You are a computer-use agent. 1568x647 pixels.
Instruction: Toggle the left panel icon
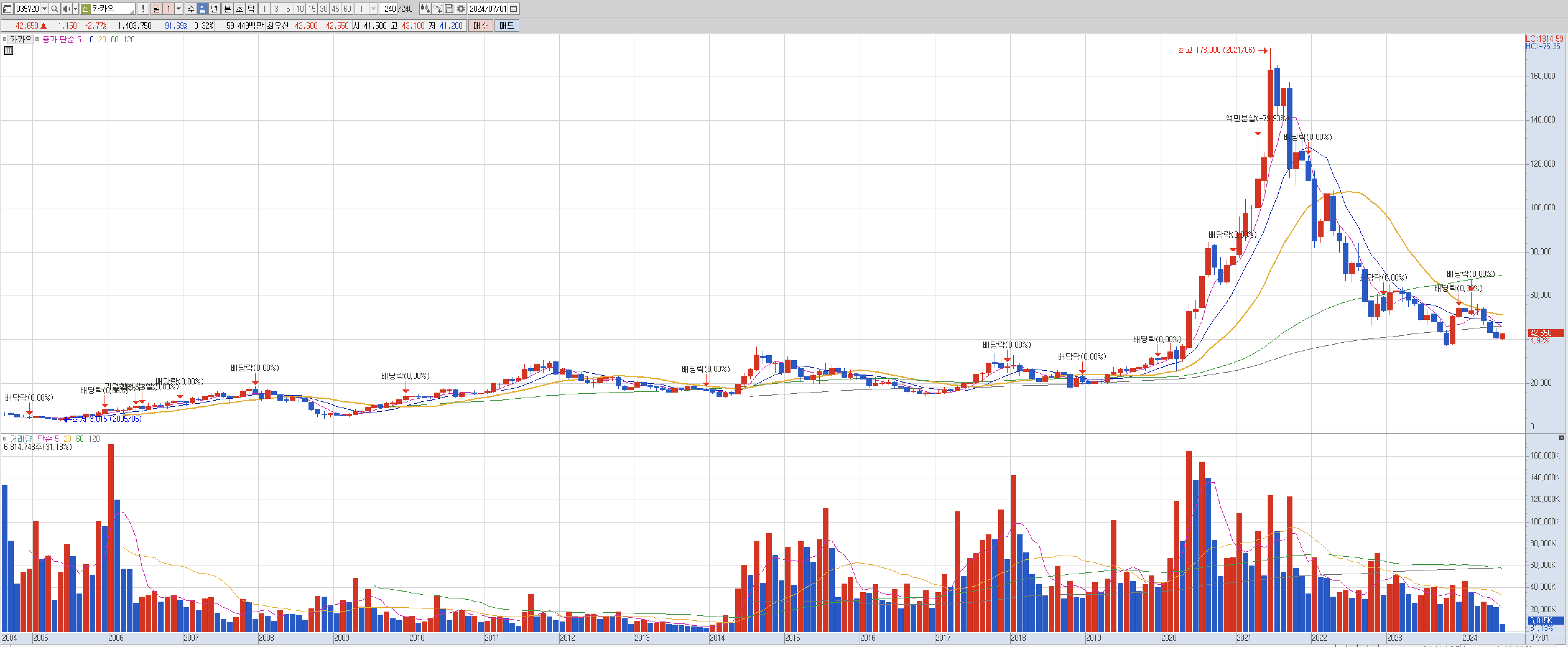click(x=7, y=8)
